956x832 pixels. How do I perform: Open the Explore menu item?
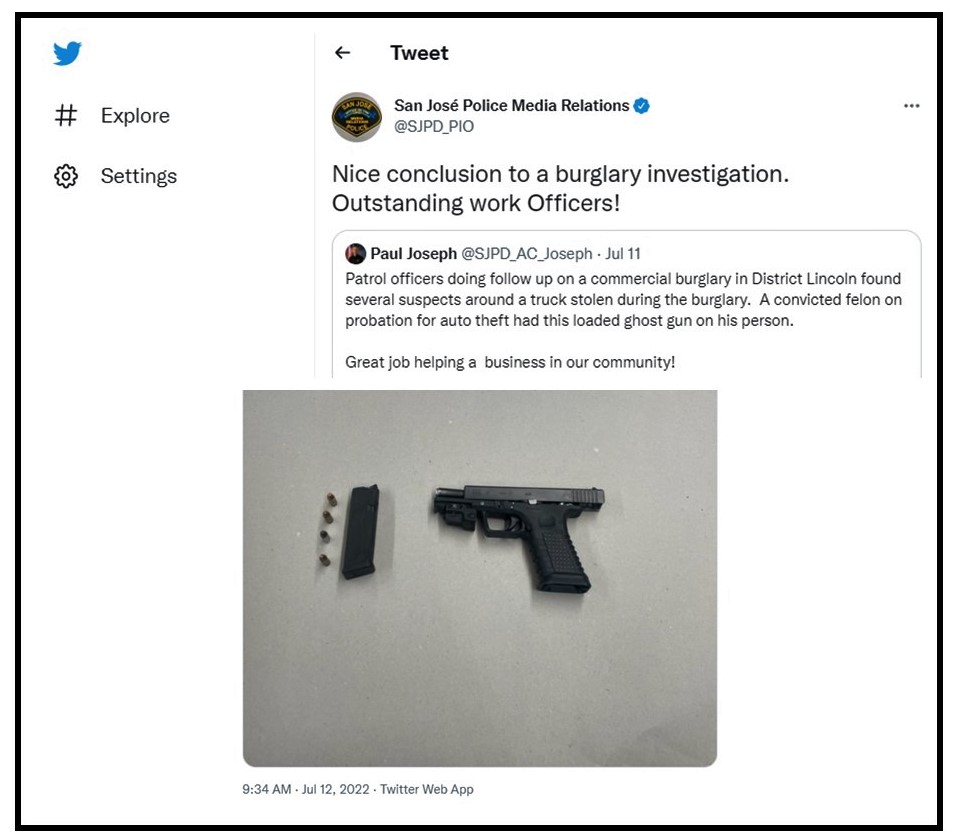pos(135,116)
